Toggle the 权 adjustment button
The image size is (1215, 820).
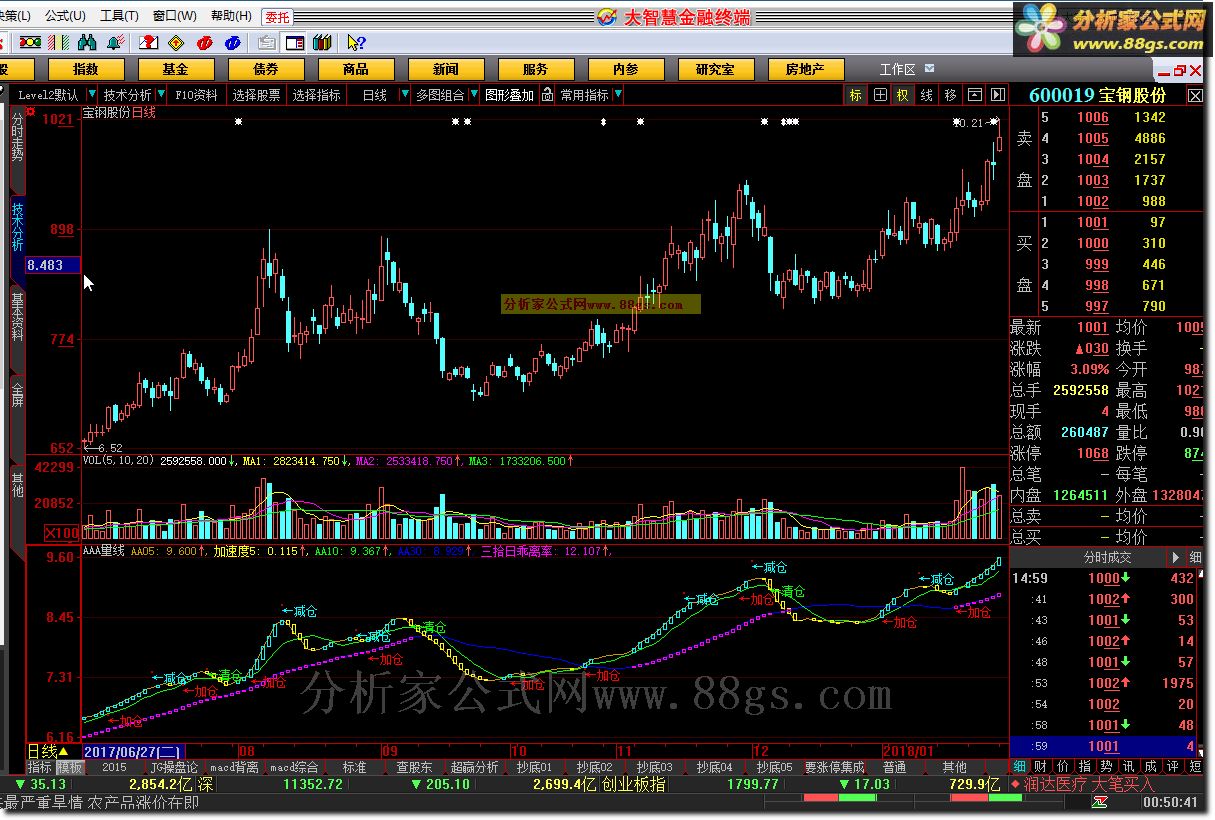(x=903, y=95)
